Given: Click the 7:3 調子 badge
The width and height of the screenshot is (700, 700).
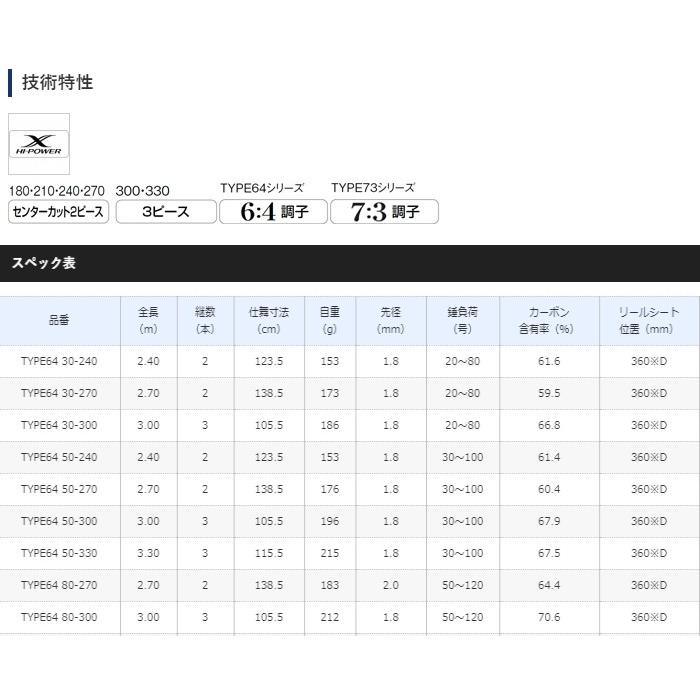Looking at the screenshot, I should (x=384, y=212).
